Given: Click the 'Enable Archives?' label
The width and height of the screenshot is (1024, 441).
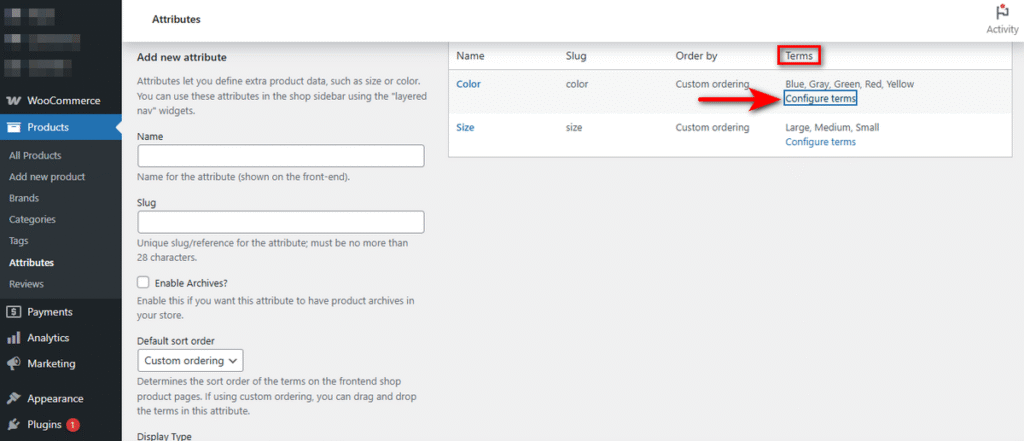Looking at the screenshot, I should (191, 283).
